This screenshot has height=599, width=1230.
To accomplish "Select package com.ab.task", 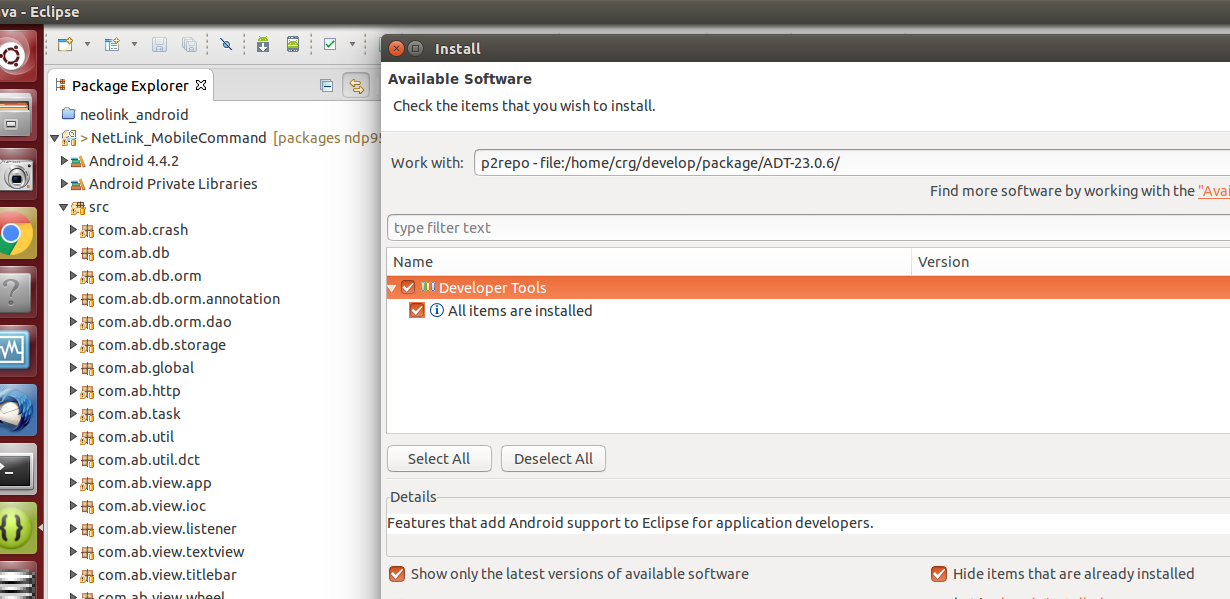I will [139, 414].
